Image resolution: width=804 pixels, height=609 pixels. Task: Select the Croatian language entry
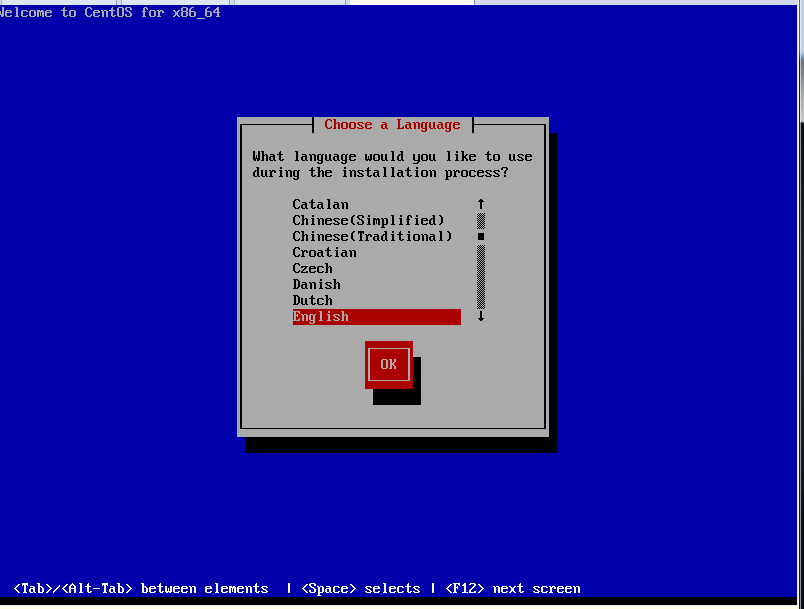click(x=376, y=253)
